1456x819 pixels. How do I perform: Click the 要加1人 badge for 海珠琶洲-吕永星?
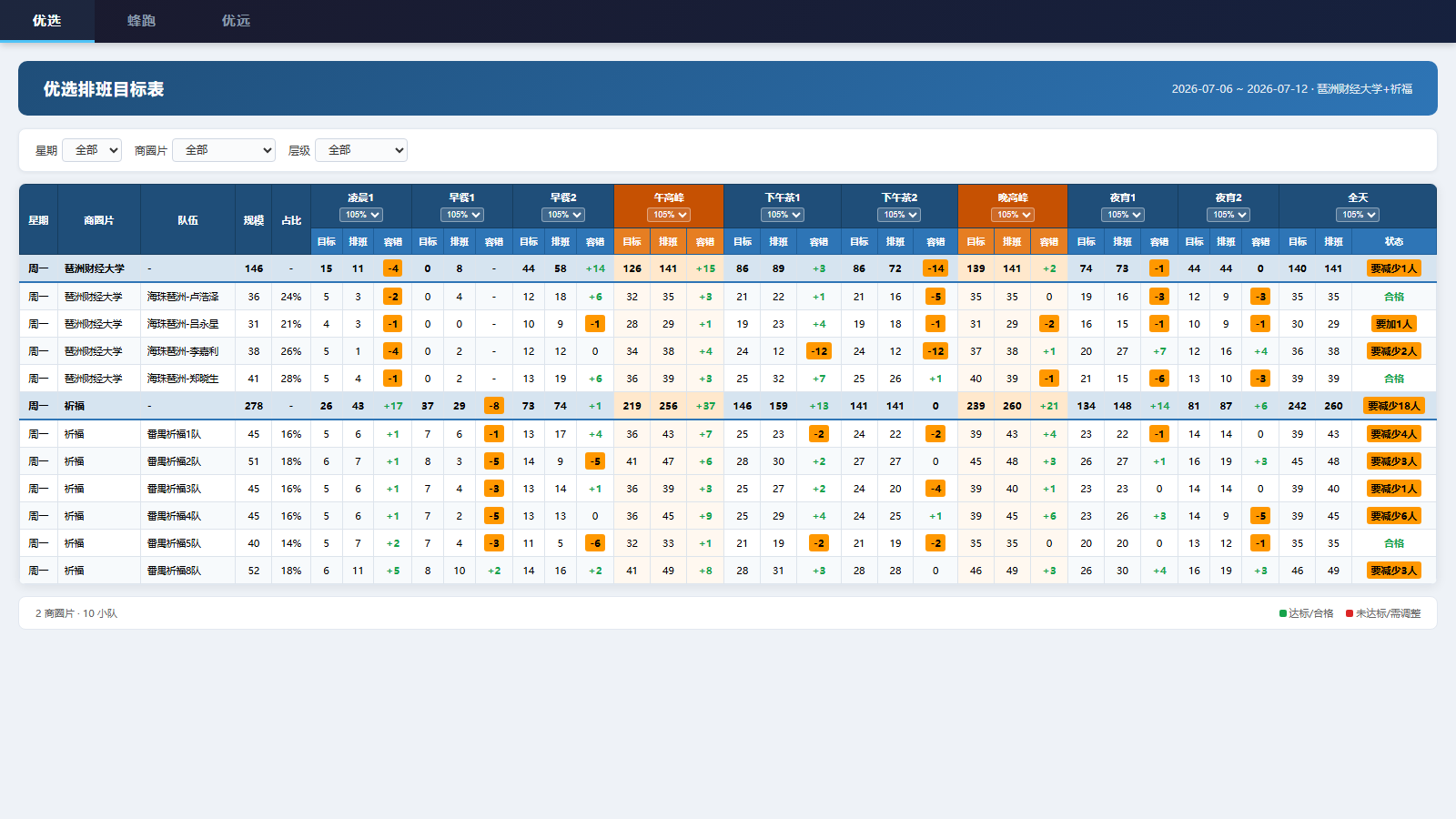coord(1394,324)
